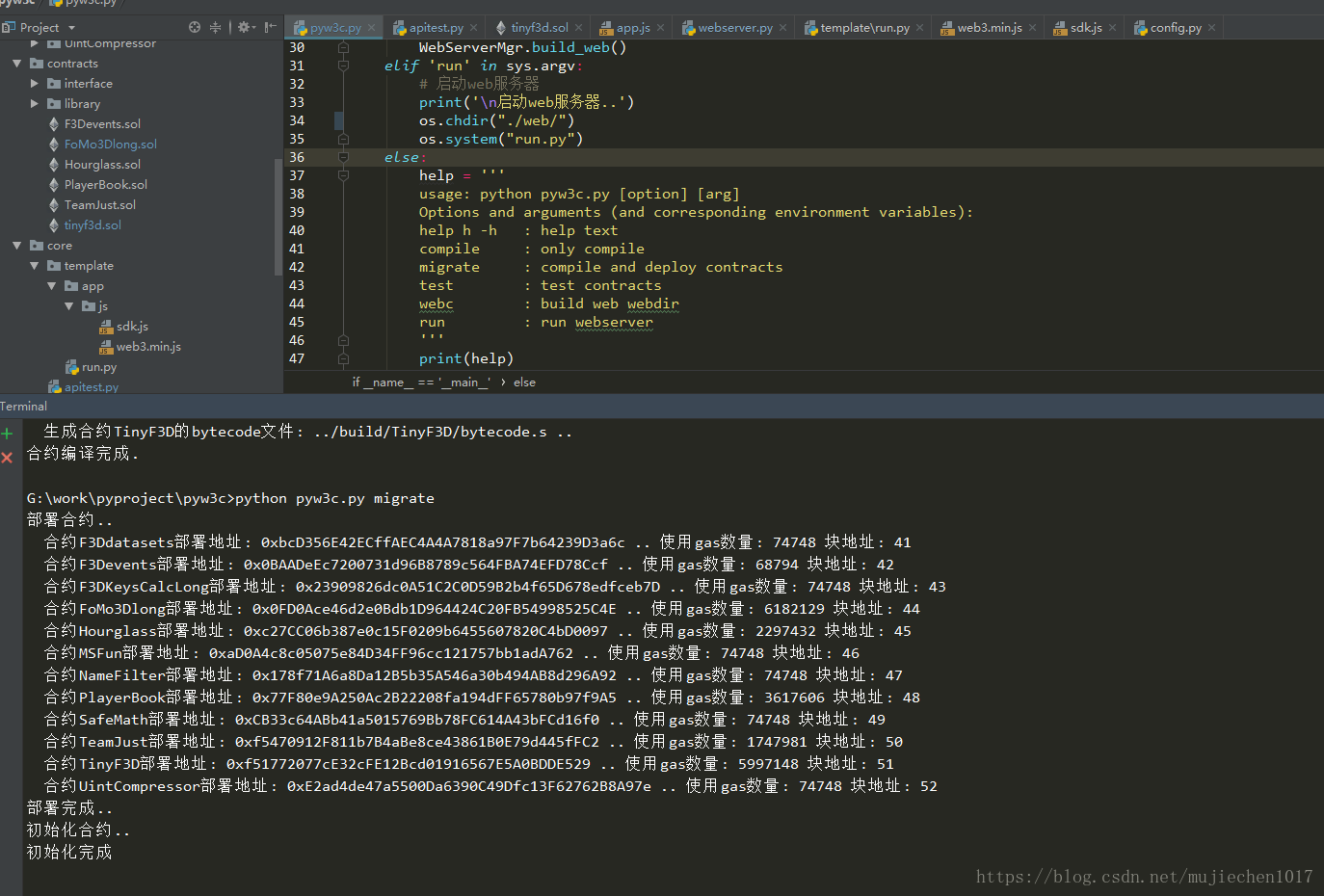
Task: Select Hourglass.sol in the project tree
Action: pos(102,165)
